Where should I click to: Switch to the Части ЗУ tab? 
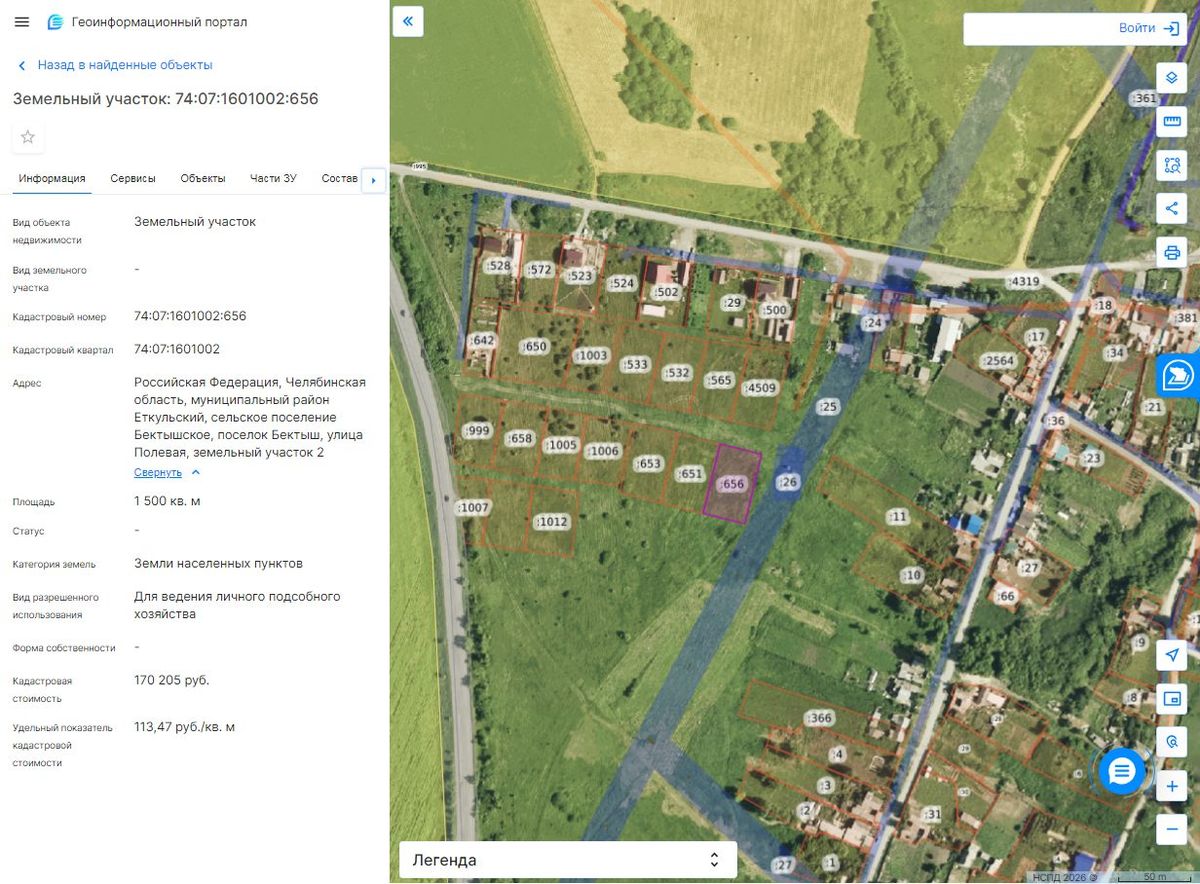(x=273, y=178)
